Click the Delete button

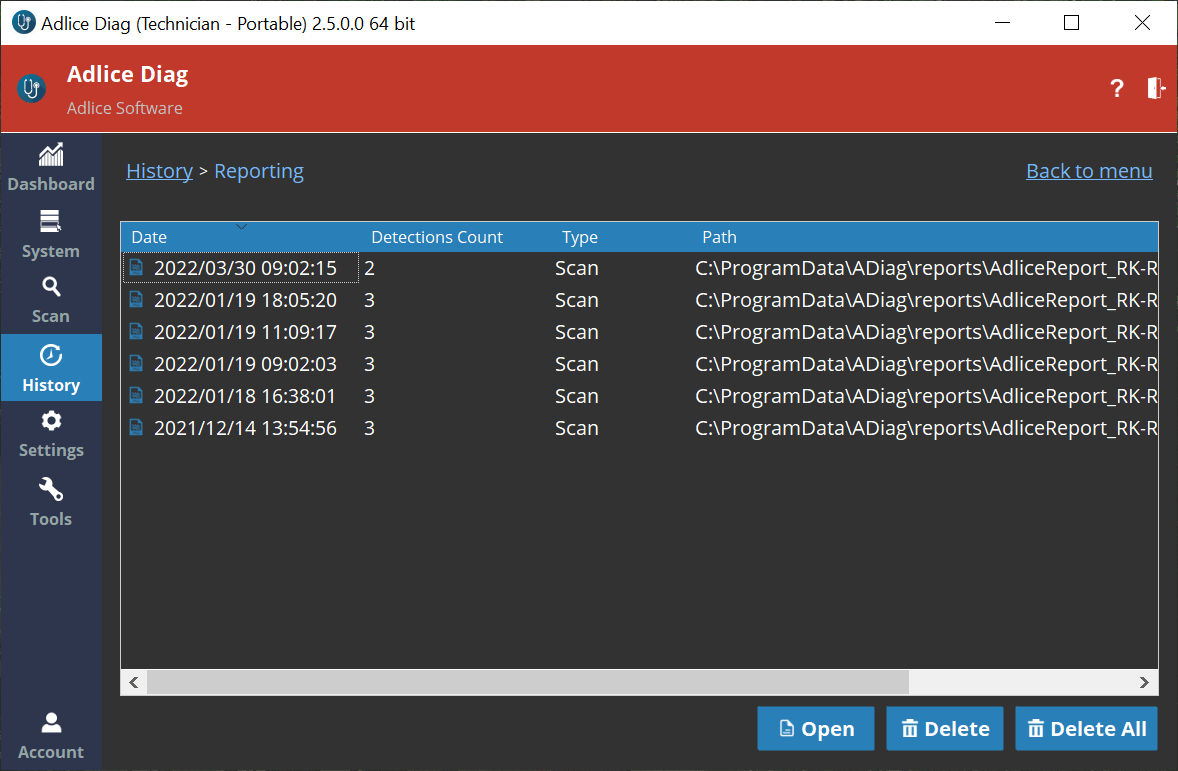tap(945, 729)
